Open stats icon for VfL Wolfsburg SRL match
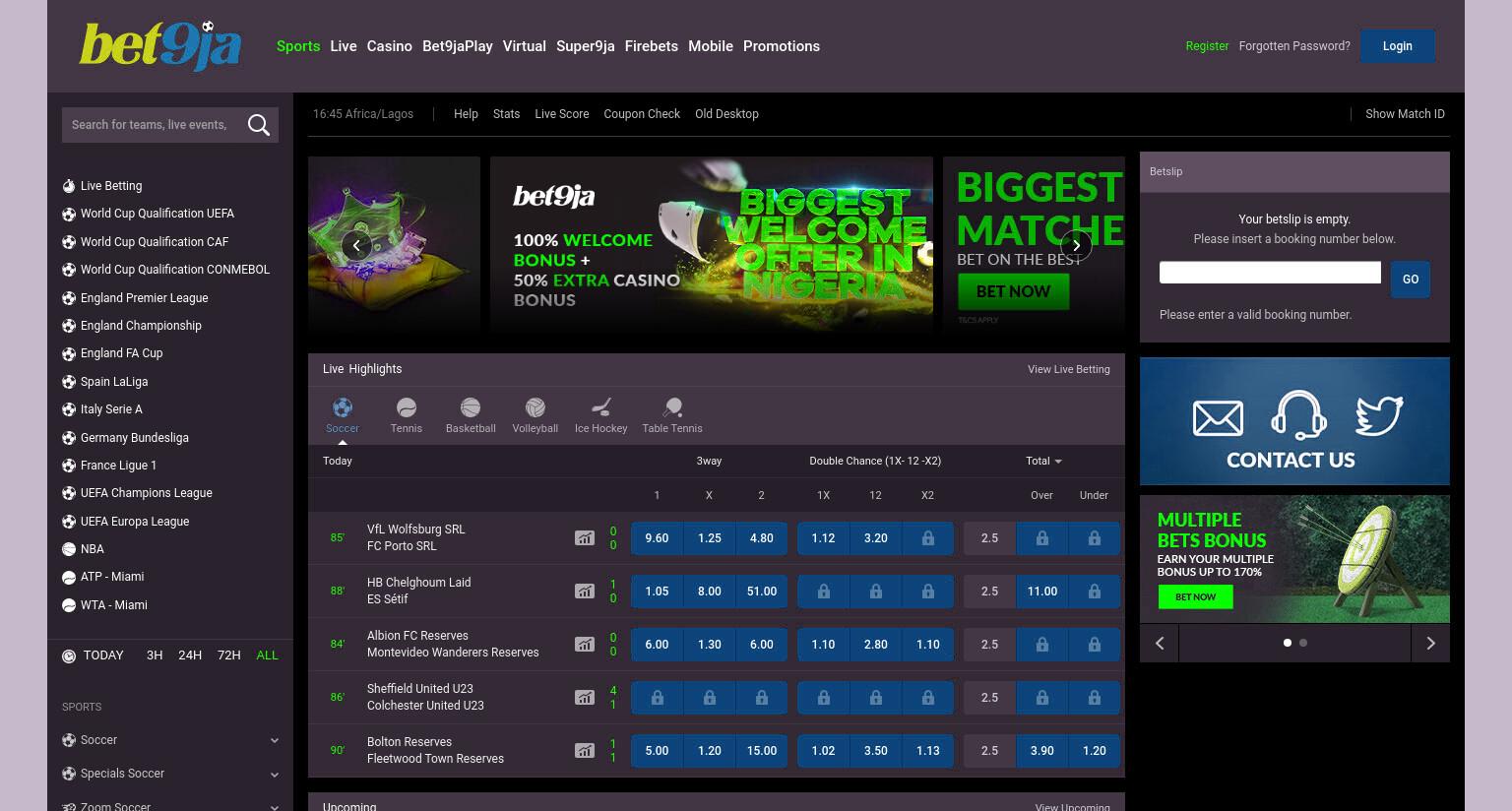This screenshot has height=811, width=1512. tap(585, 537)
